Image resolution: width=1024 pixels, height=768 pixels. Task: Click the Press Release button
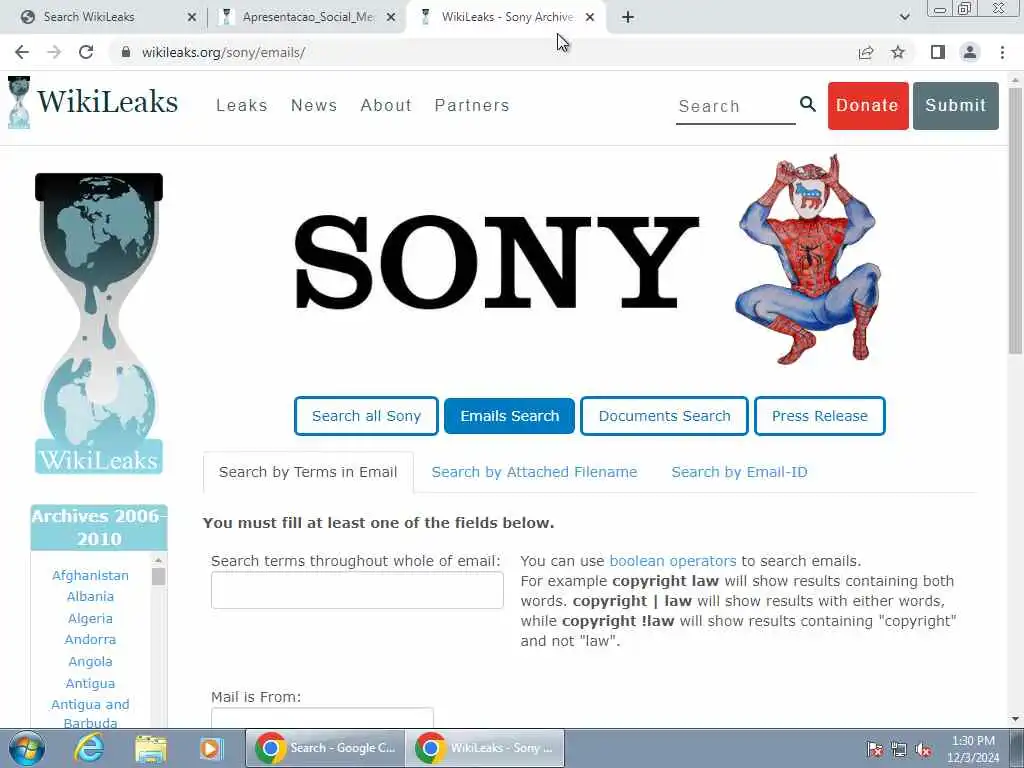(820, 416)
